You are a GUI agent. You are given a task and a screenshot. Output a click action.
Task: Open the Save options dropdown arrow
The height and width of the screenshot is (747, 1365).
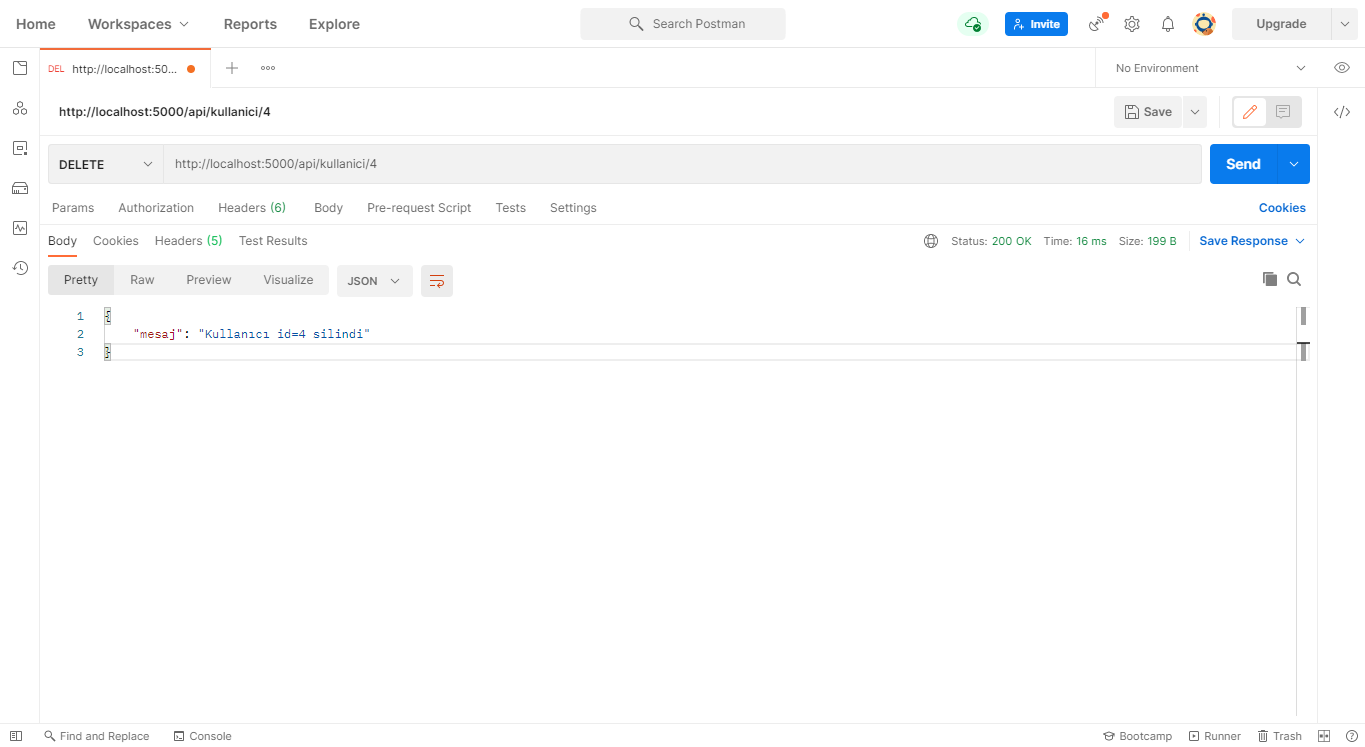pyautogui.click(x=1195, y=112)
